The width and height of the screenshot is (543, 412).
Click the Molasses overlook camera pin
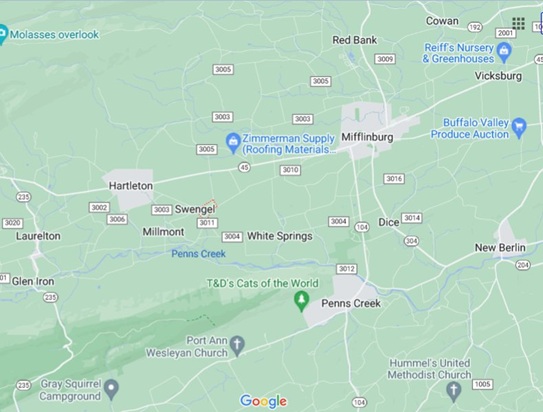point(3,34)
